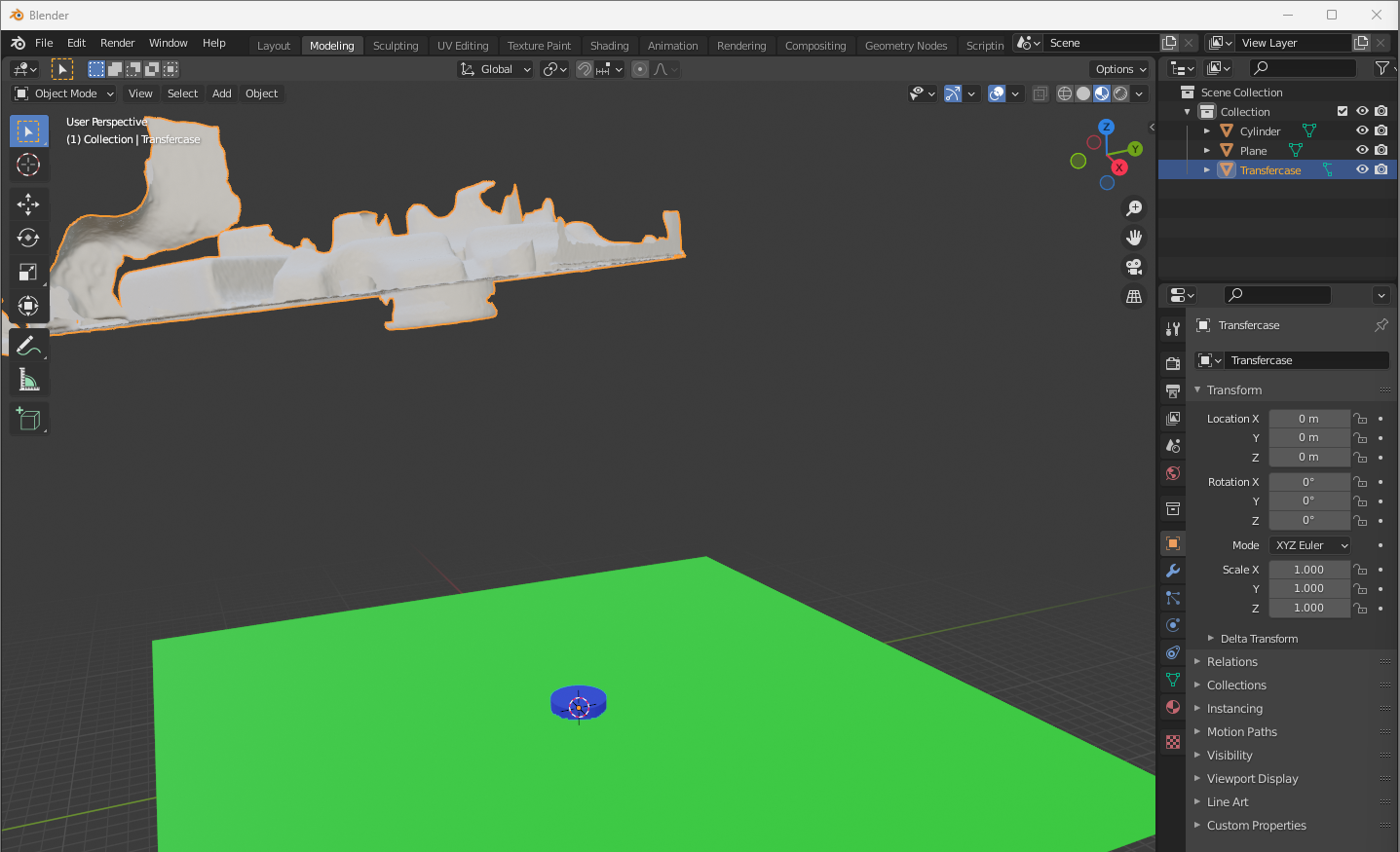Toggle camera view in viewport

(1134, 267)
